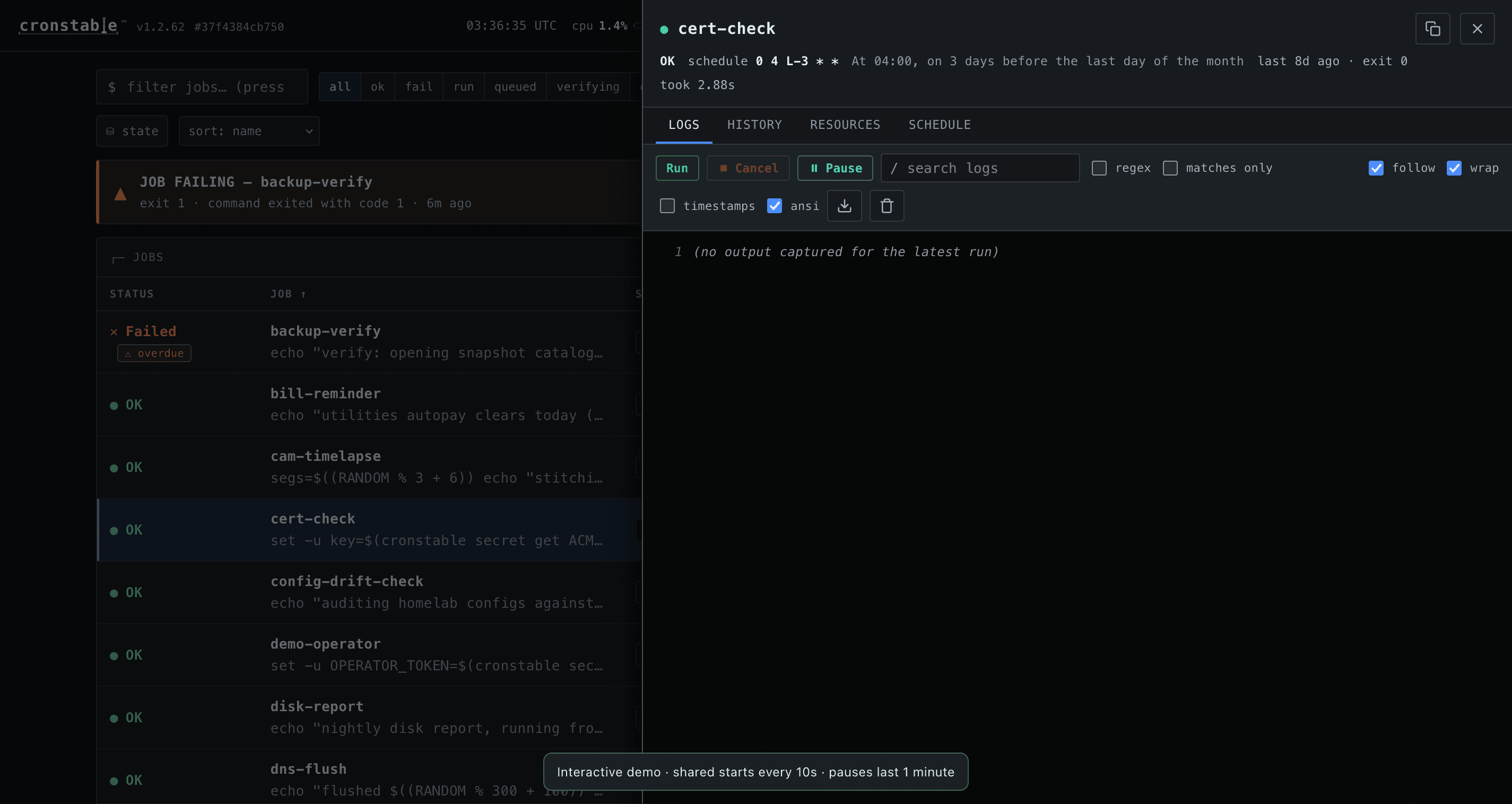Viewport: 1512px width, 804px height.
Task: Enable matches only checkbox
Action: pos(1170,169)
